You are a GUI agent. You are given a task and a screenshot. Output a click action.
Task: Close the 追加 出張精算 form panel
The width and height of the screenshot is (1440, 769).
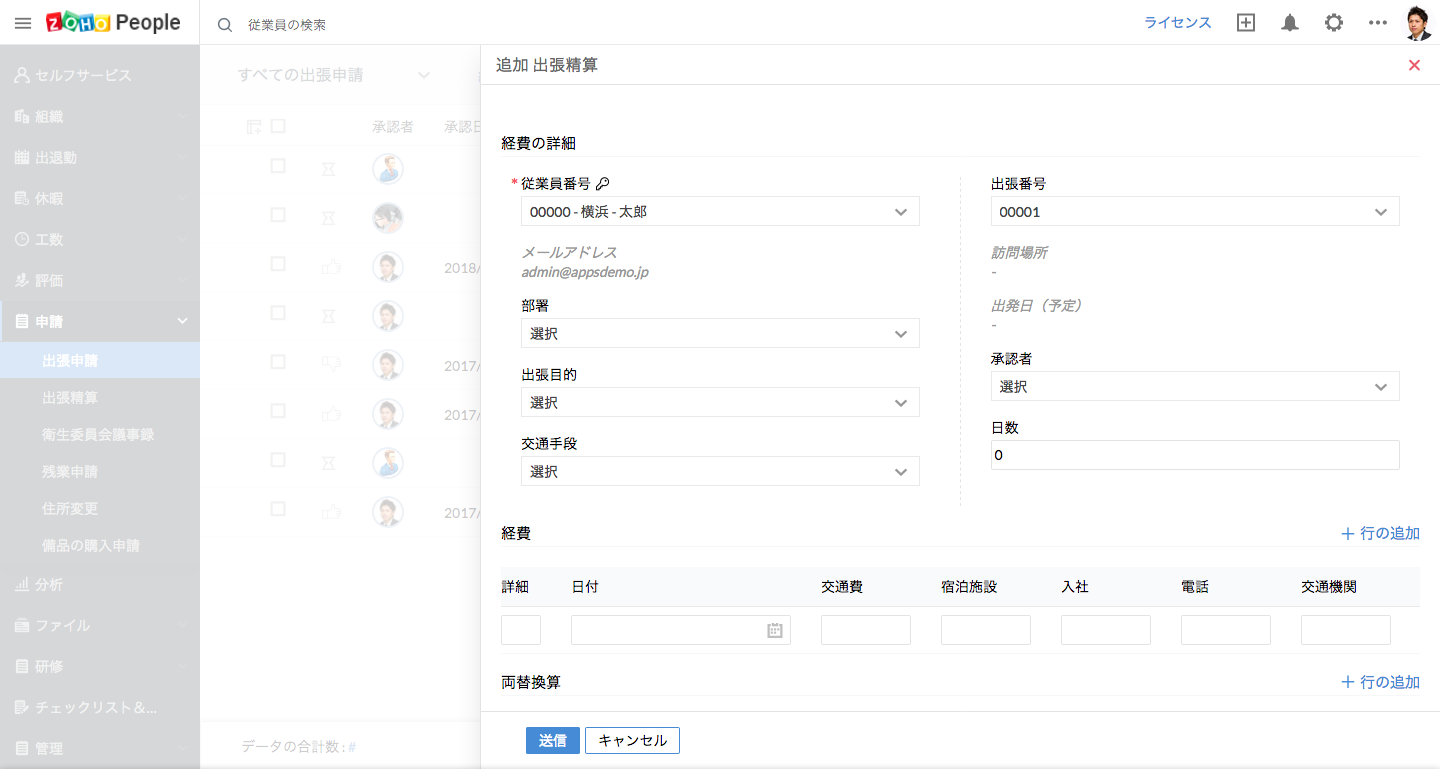[x=1414, y=65]
